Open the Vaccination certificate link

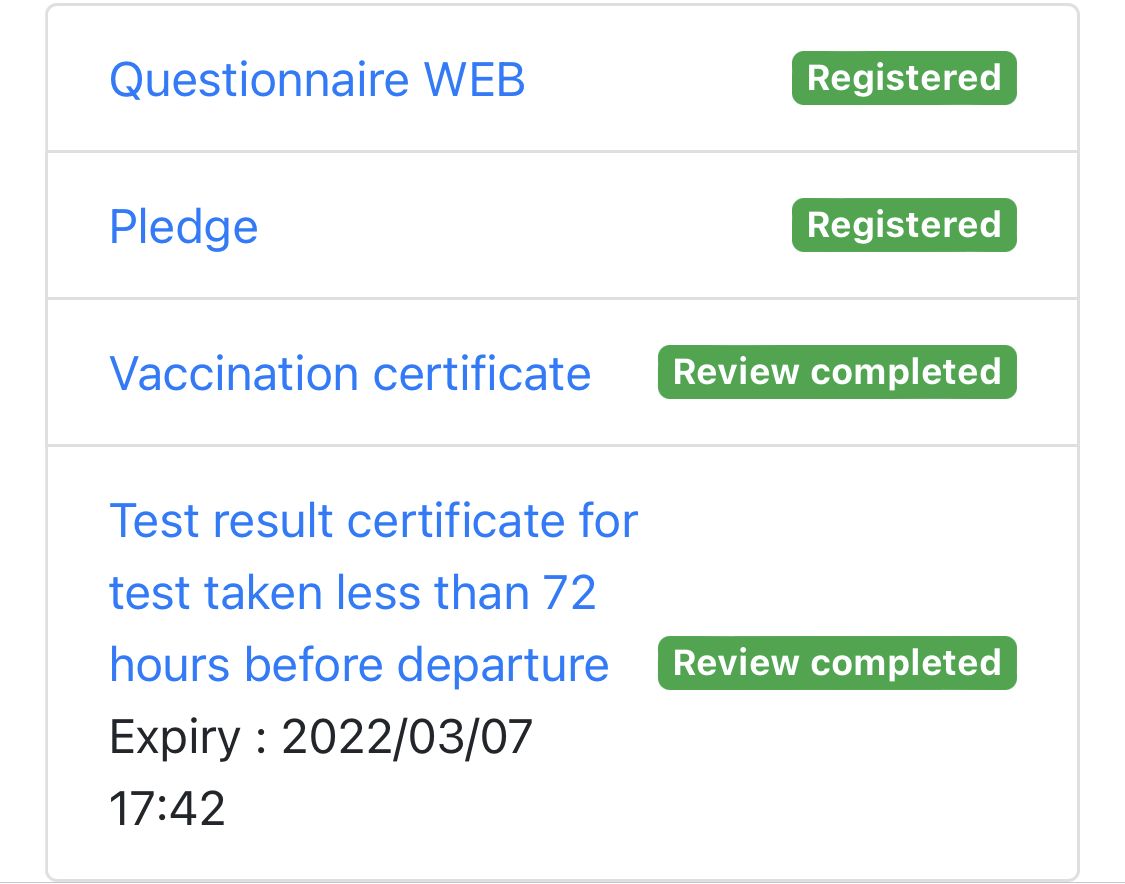coord(350,373)
